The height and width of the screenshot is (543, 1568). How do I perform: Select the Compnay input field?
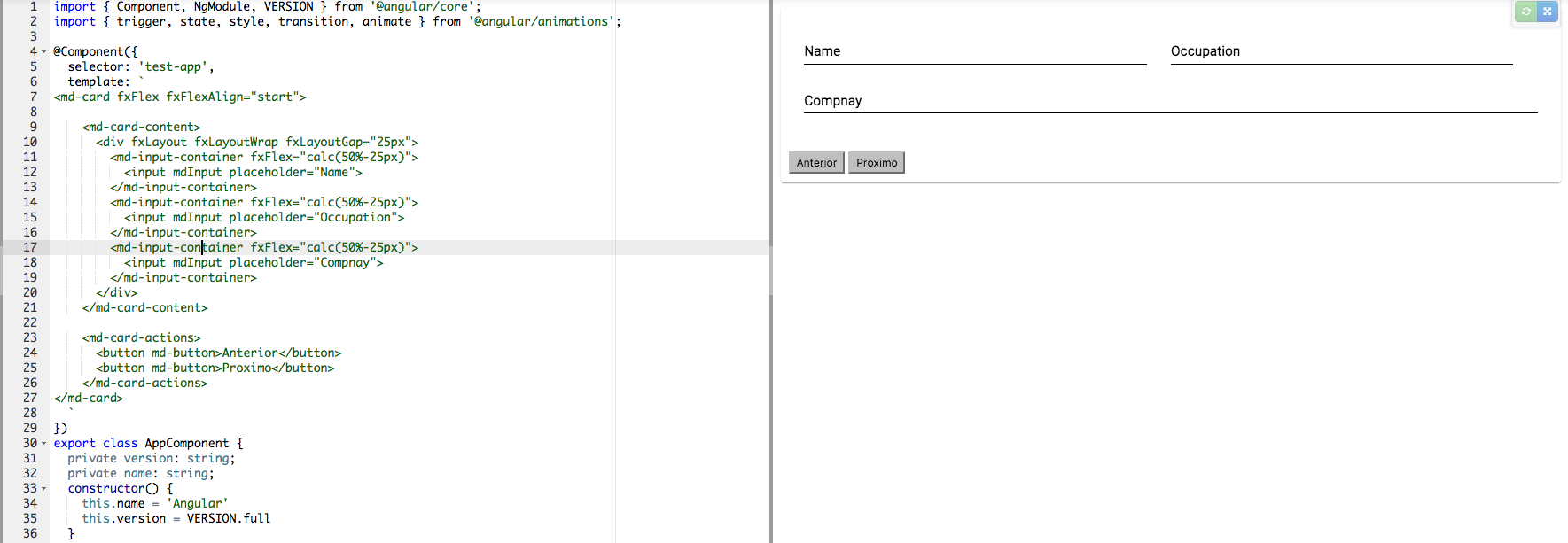(1170, 101)
